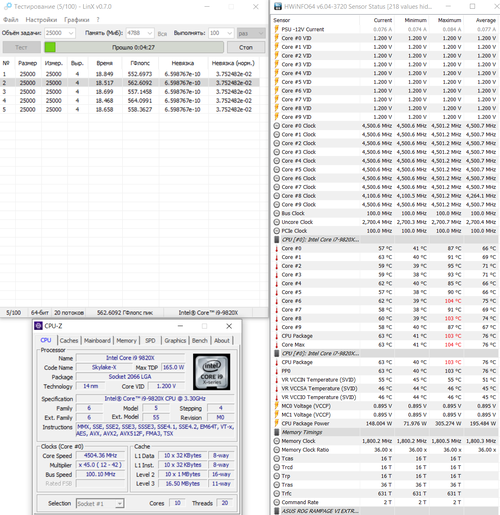This screenshot has height=515, width=500.
Task: Switch to the SPD tab in CPU-Z
Action: [x=150, y=340]
